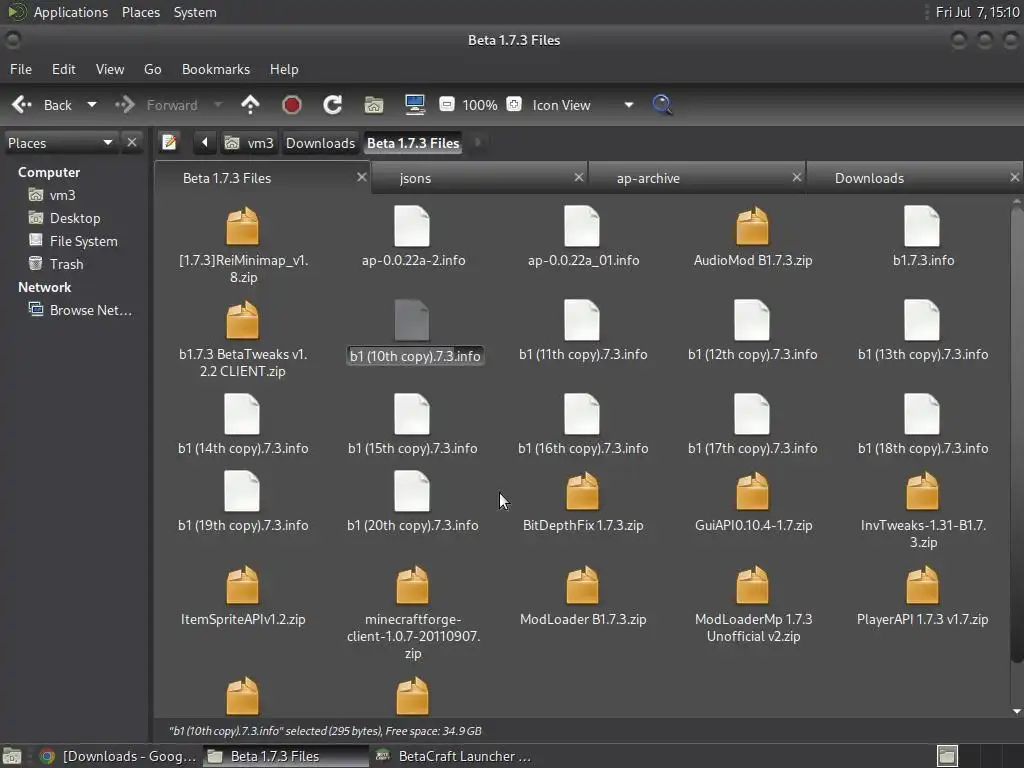Click the pathbar left scroll arrow
The width and height of the screenshot is (1024, 768).
coord(204,142)
